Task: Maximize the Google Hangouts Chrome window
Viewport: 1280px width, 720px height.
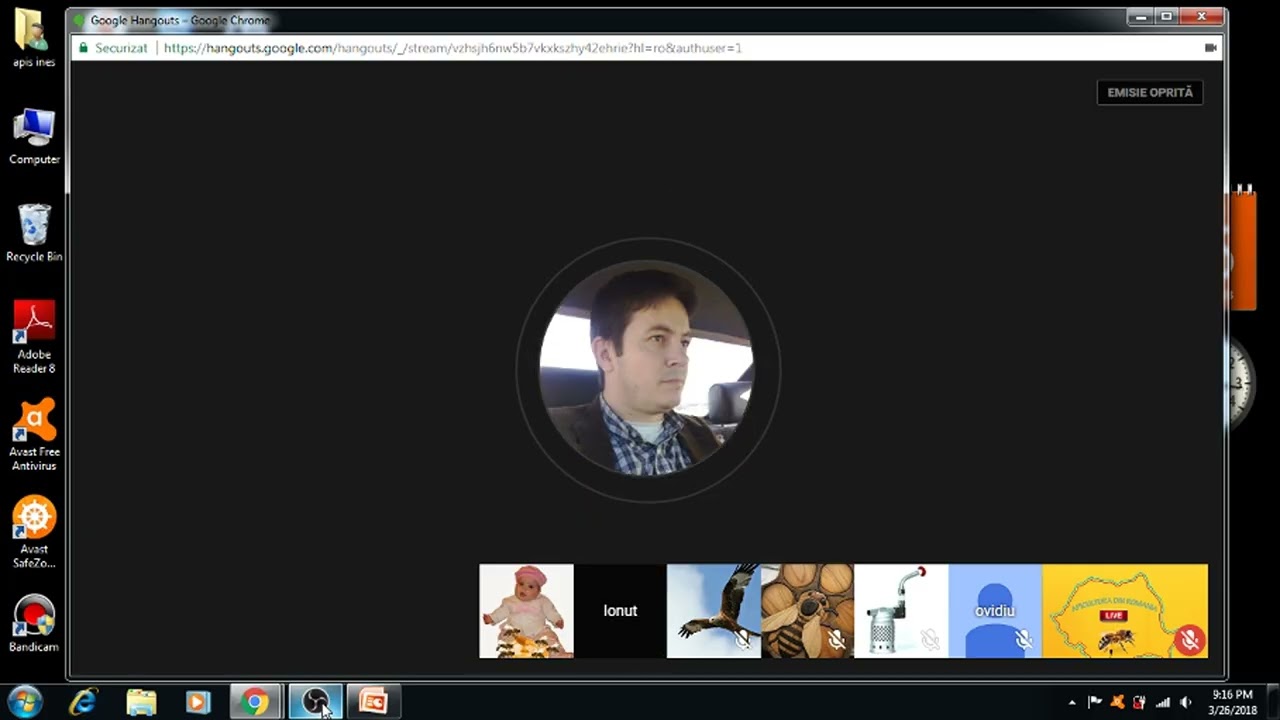Action: [x=1166, y=16]
